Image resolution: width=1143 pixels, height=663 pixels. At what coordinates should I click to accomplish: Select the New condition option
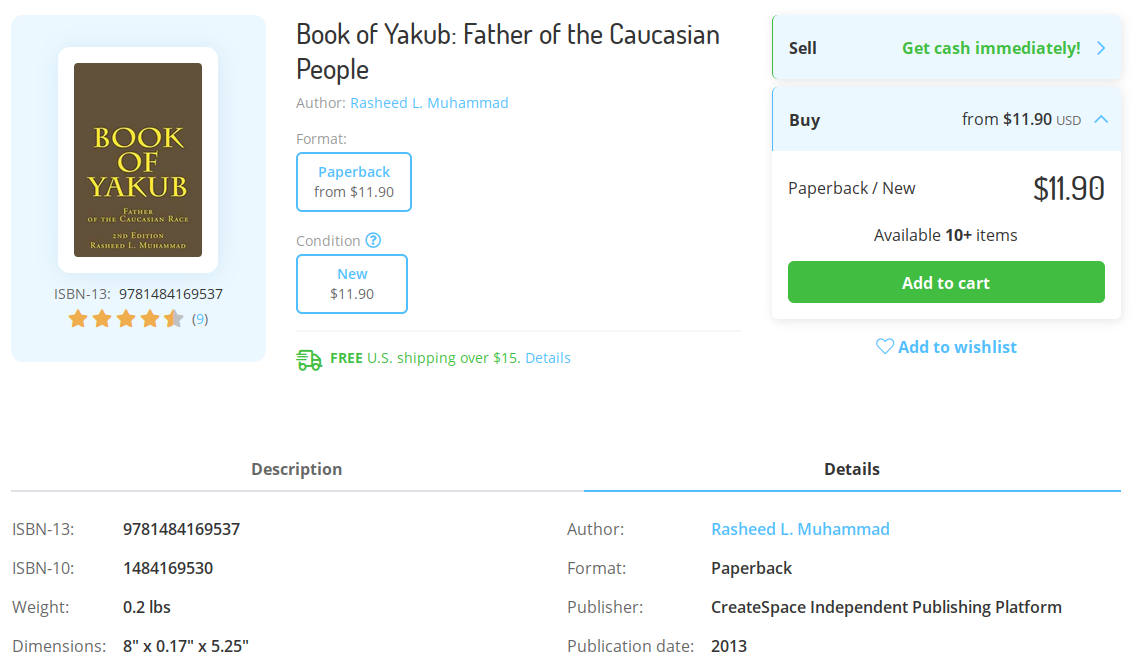click(352, 284)
